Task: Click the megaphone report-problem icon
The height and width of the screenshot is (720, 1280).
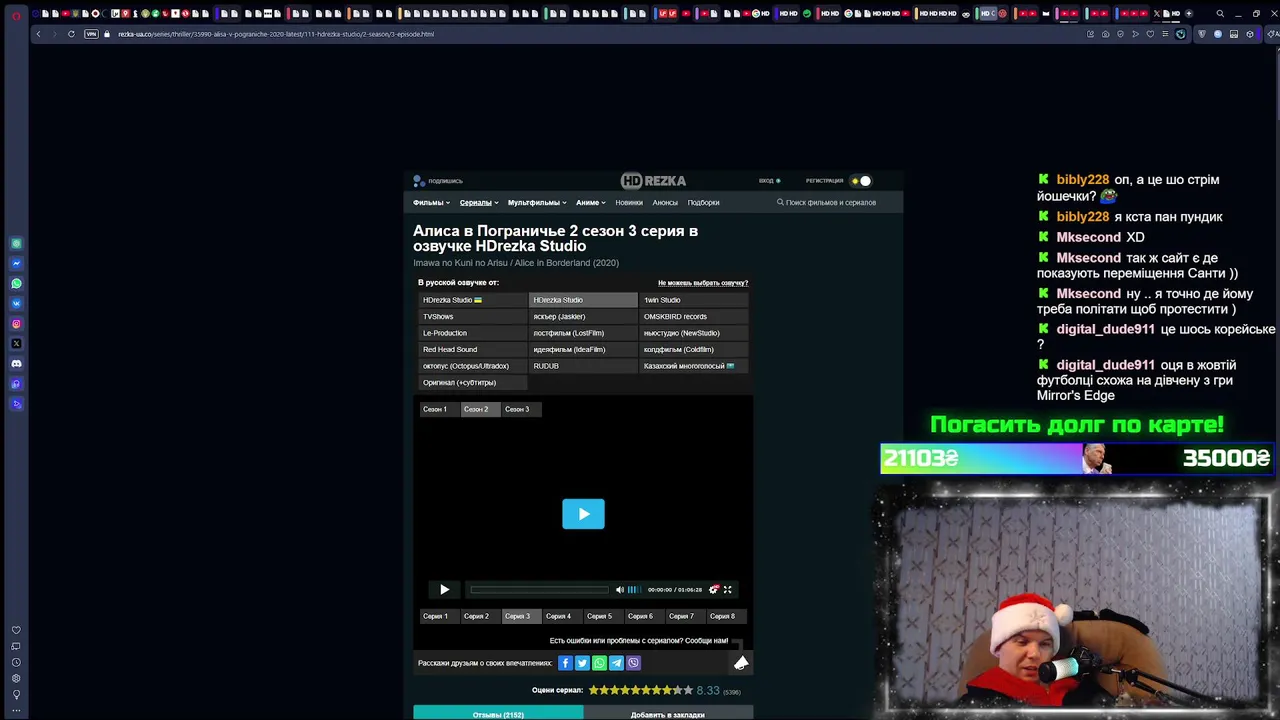Action: pos(741,663)
